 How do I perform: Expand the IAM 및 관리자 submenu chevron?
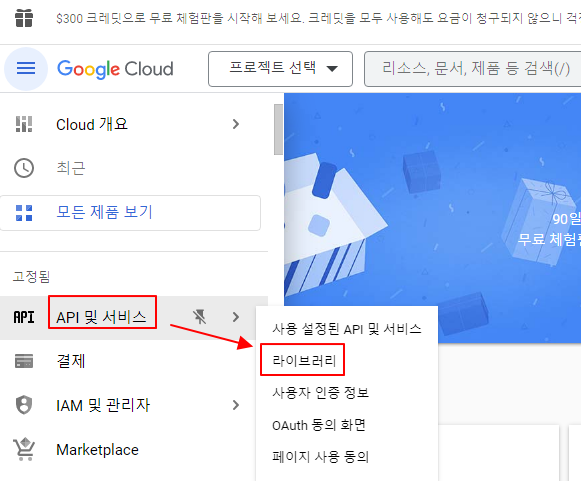[236, 405]
